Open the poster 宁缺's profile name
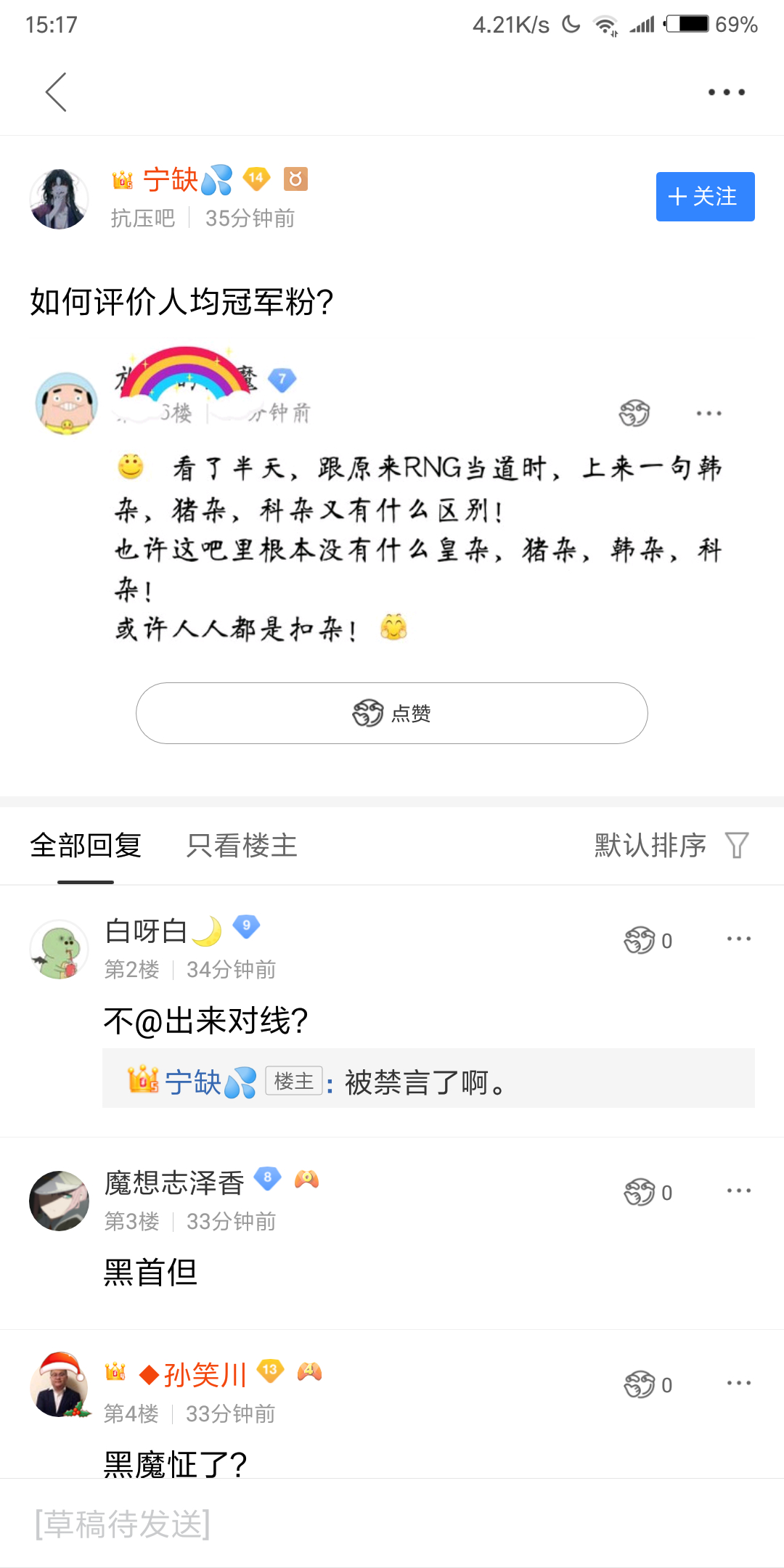This screenshot has height=1568, width=784. click(171, 179)
